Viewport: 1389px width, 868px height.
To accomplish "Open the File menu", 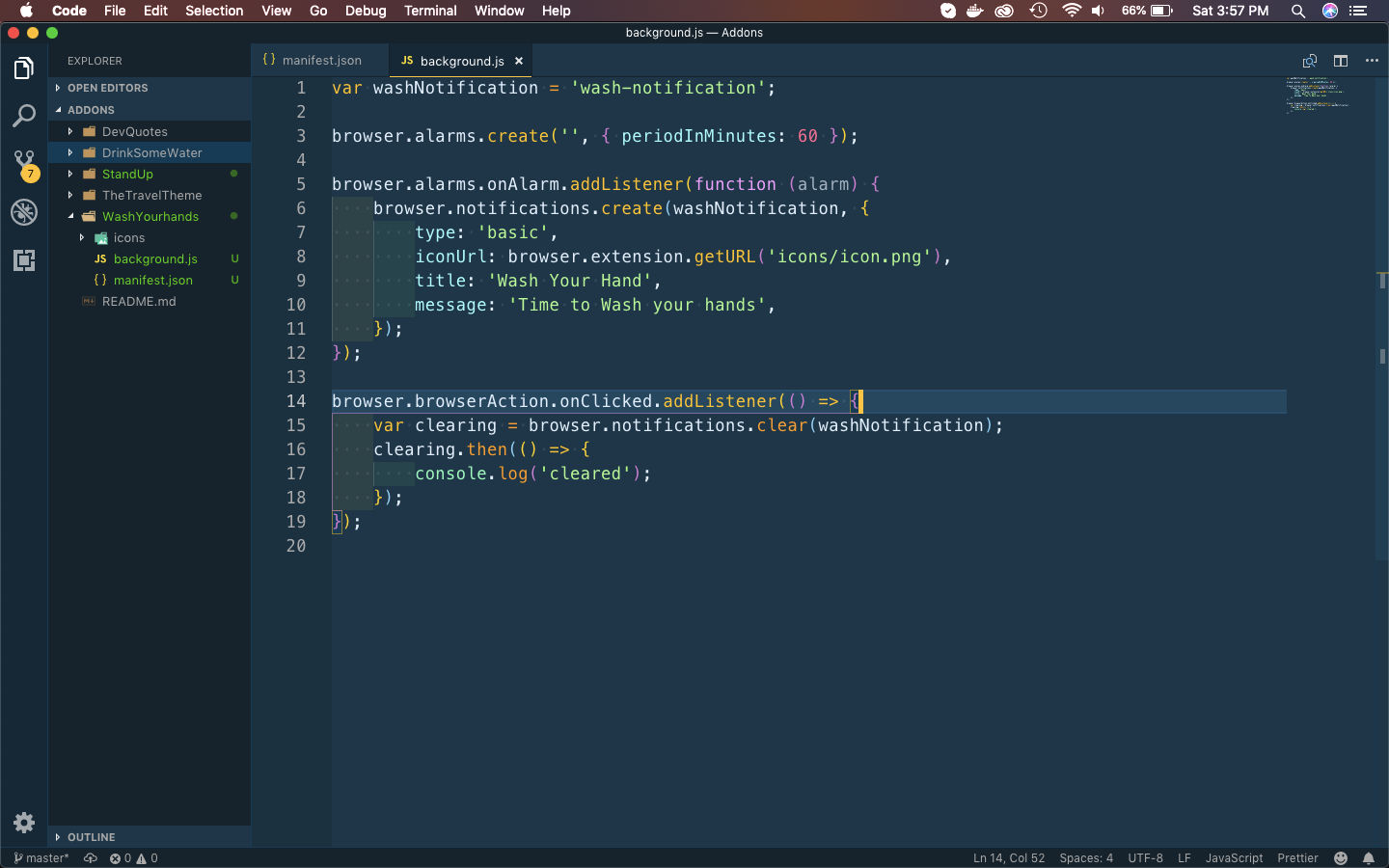I will click(115, 11).
